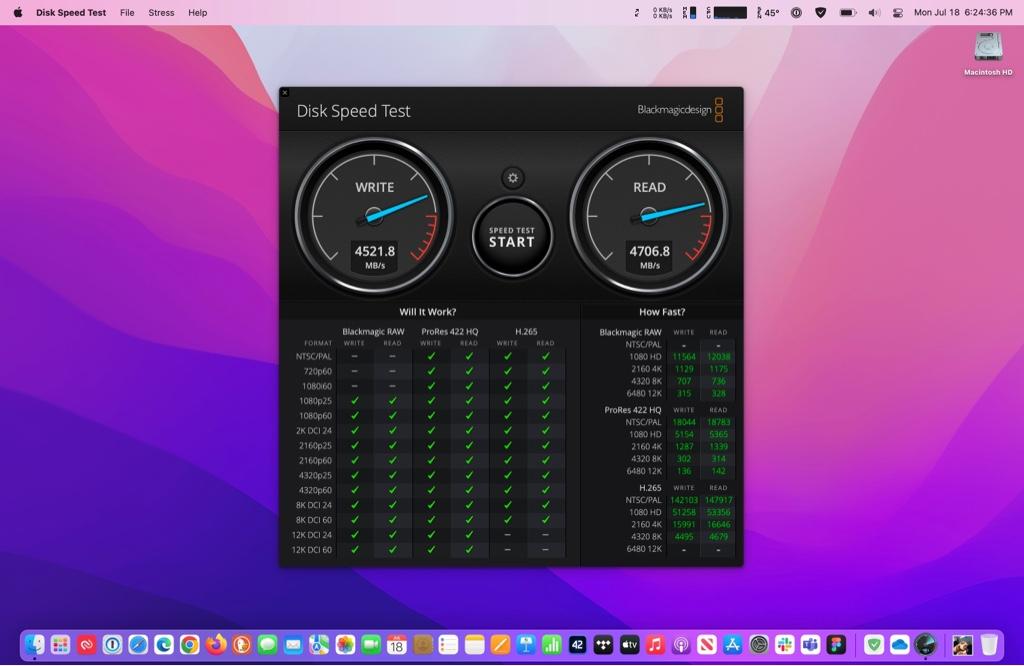Open App Store from the dock
Viewport: 1024px width, 666px height.
733,645
